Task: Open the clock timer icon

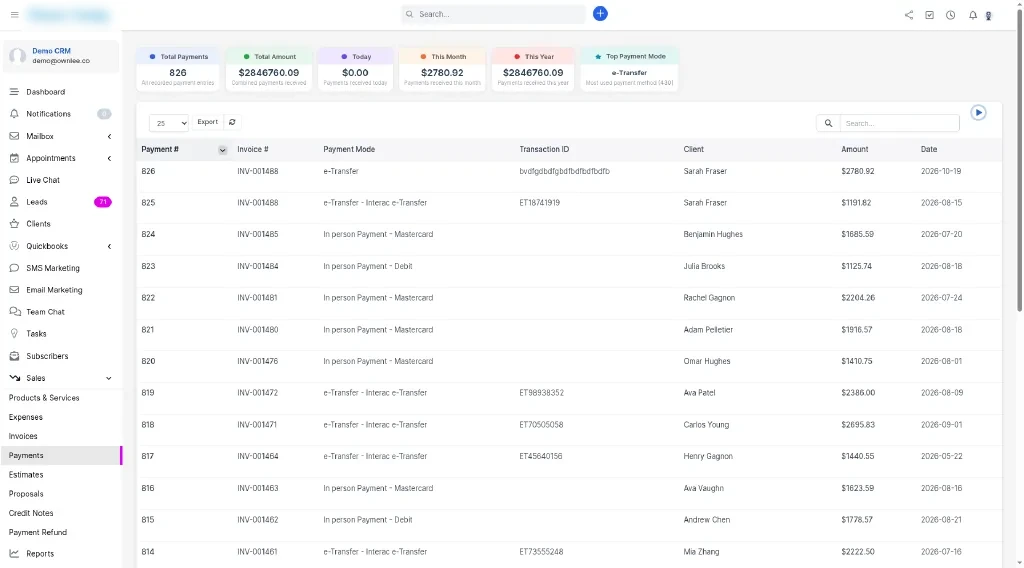Action: pos(951,15)
